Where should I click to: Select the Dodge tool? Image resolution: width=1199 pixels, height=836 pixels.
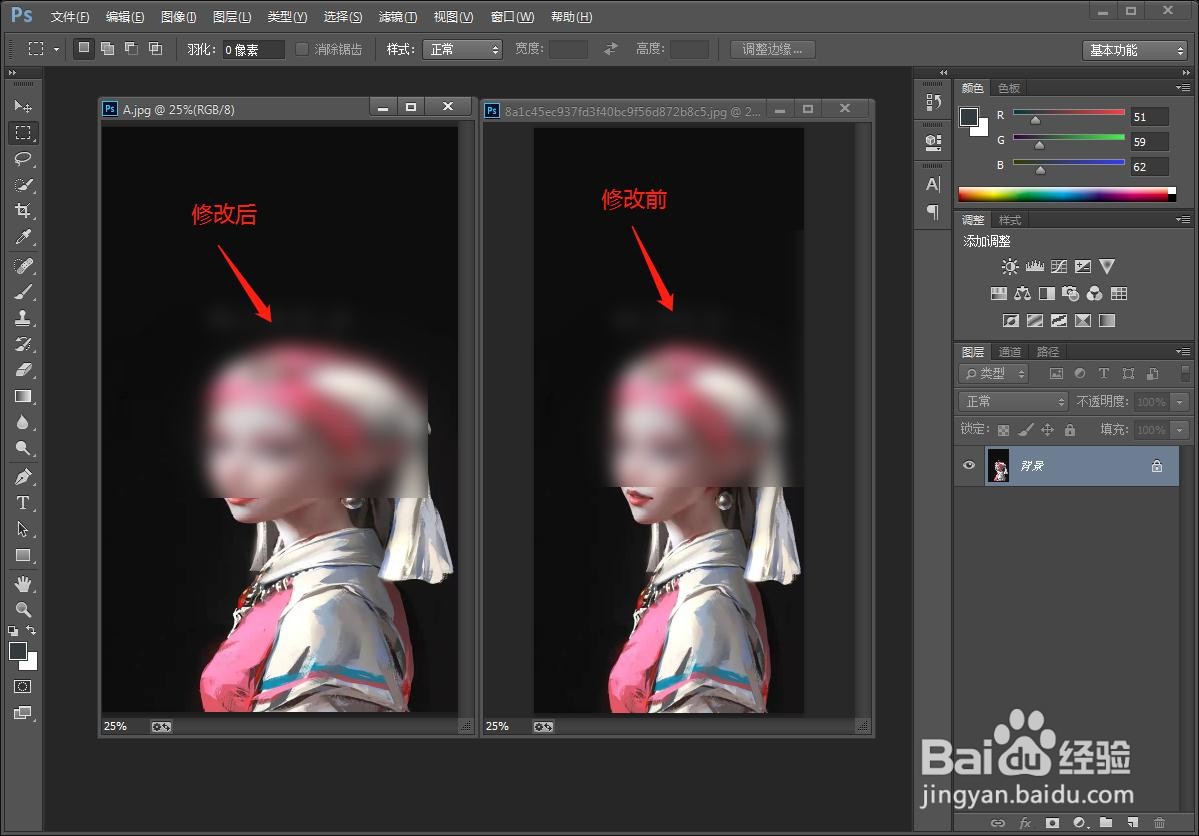[23, 448]
